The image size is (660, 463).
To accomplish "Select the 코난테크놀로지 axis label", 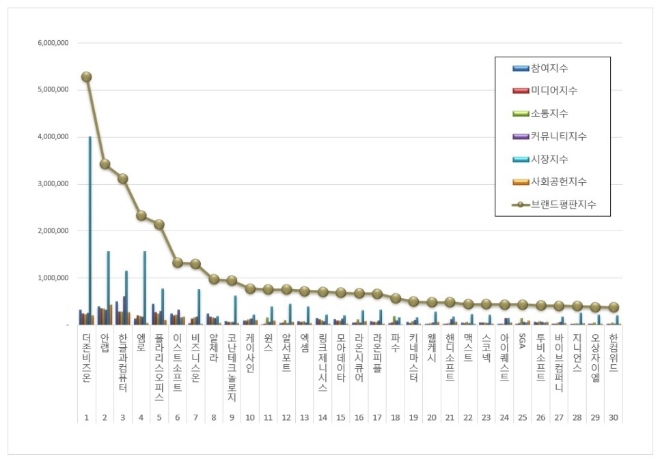I will tap(232, 365).
